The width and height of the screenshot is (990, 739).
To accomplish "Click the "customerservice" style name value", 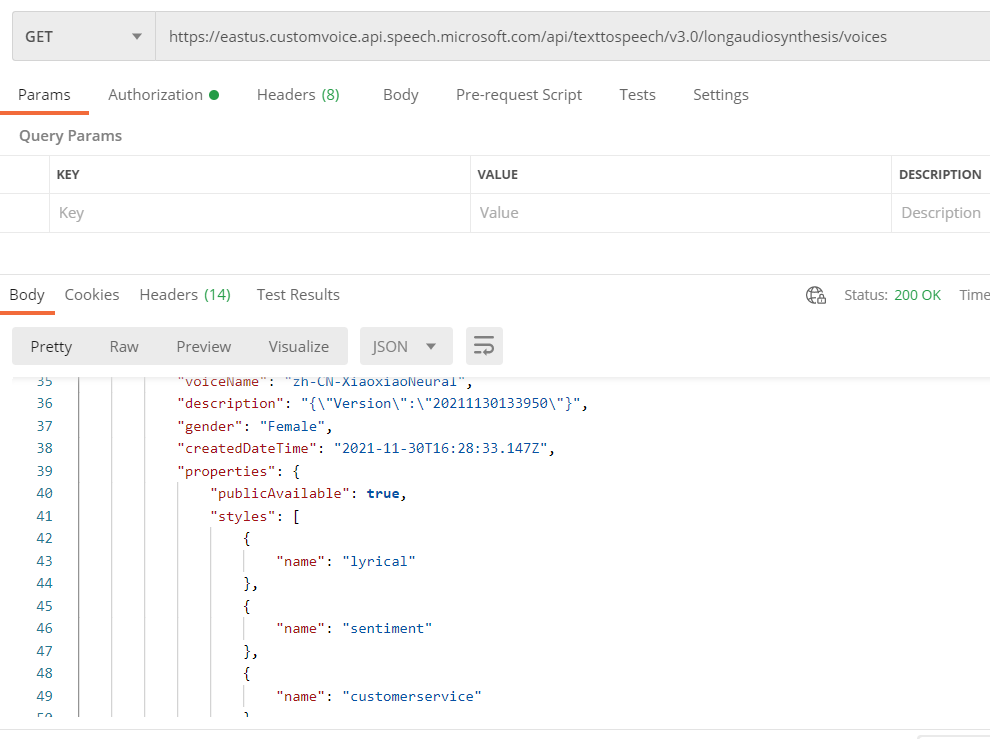I will pyautogui.click(x=412, y=696).
